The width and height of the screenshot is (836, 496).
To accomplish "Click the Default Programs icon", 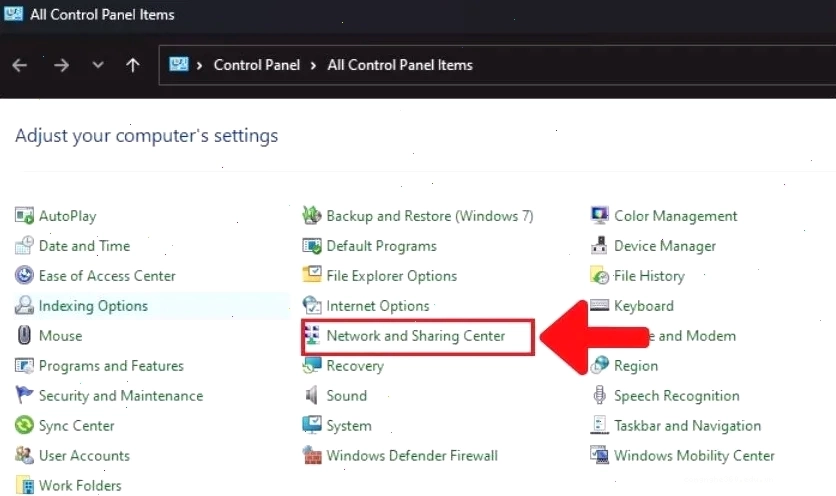I will pos(312,245).
